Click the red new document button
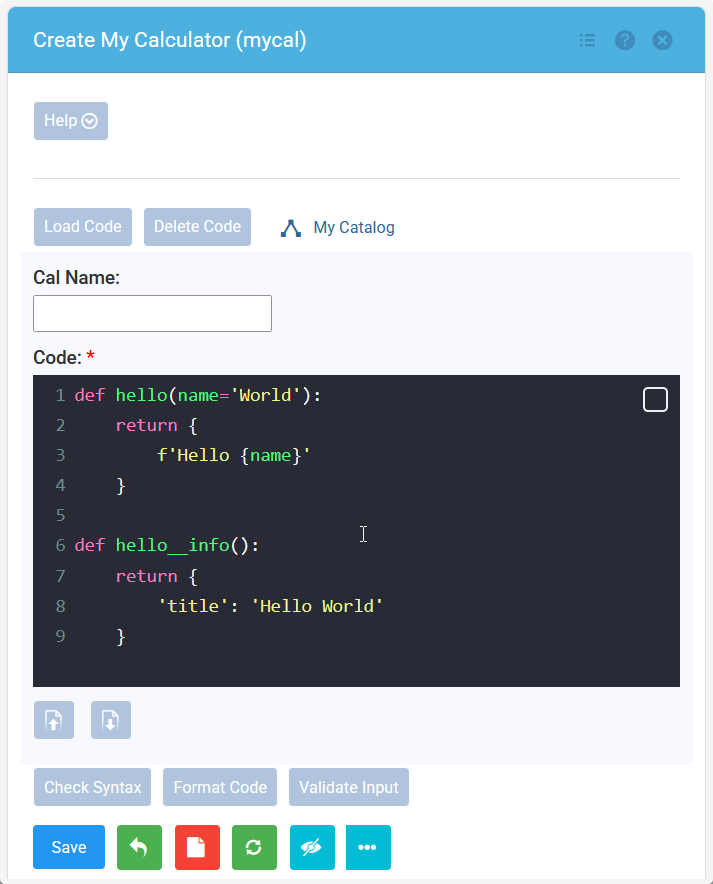The height and width of the screenshot is (884, 713). [197, 847]
